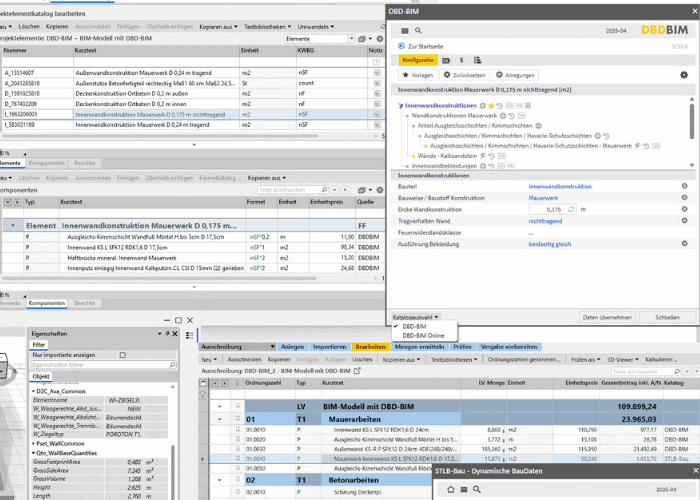Open the Umwandeln dropdown
700x500 pixels.
pyautogui.click(x=316, y=27)
